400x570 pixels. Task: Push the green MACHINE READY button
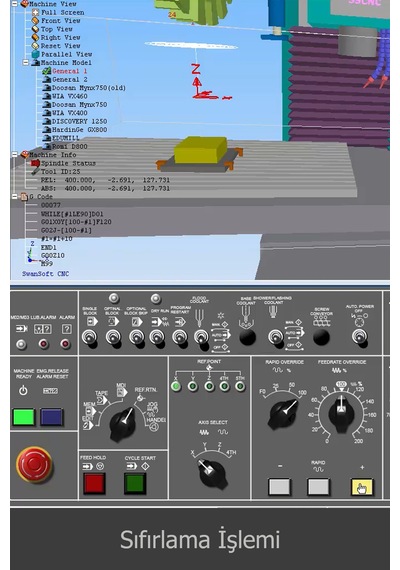[24, 417]
